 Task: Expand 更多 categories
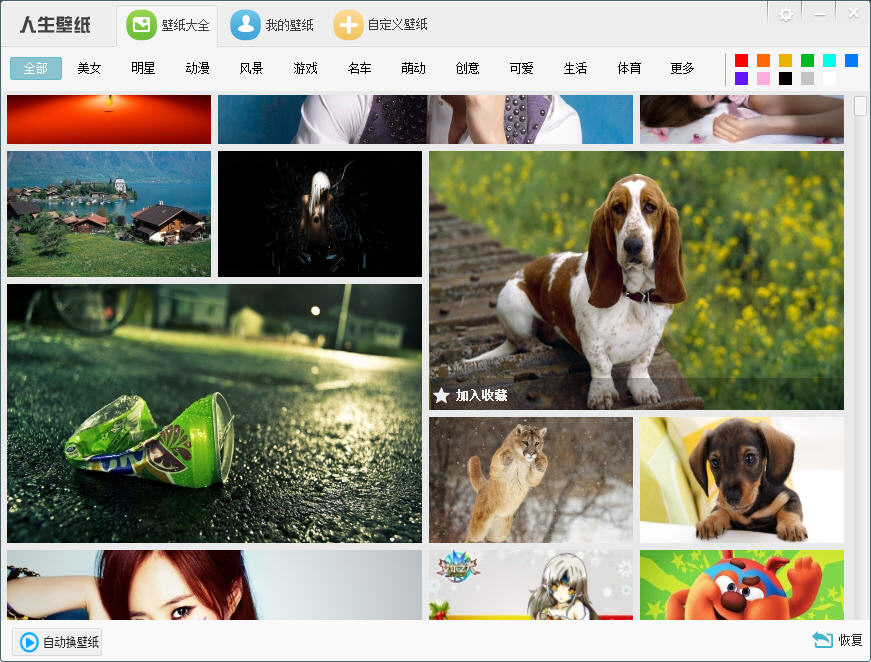pyautogui.click(x=682, y=68)
